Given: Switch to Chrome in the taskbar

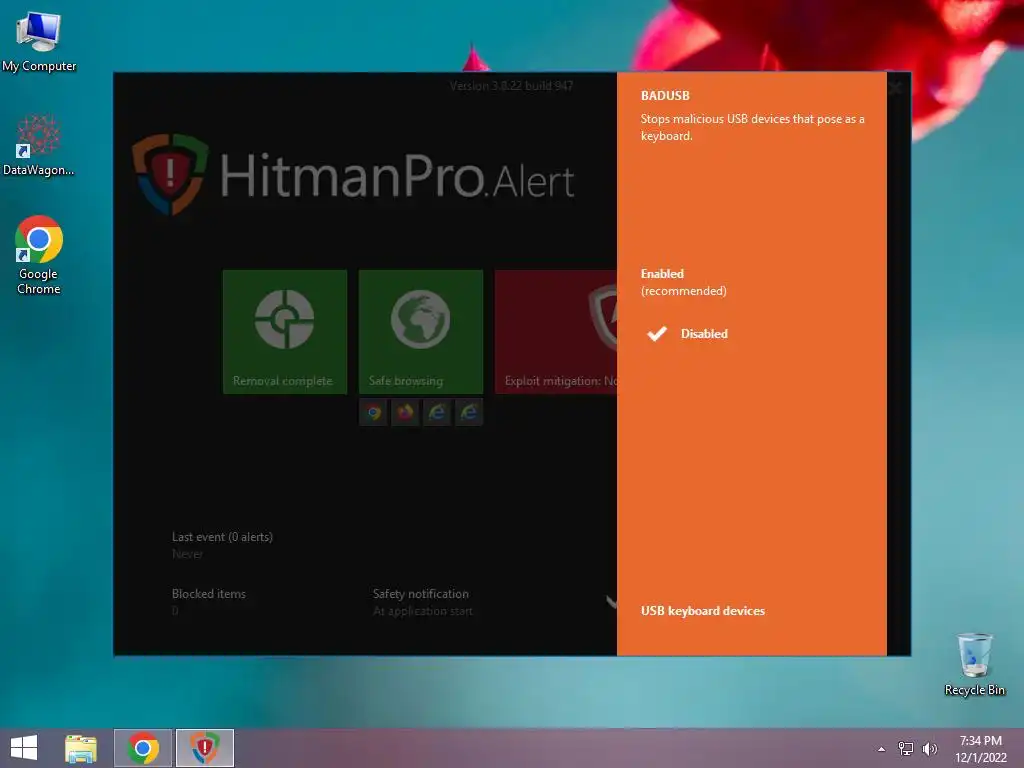Looking at the screenshot, I should point(143,748).
